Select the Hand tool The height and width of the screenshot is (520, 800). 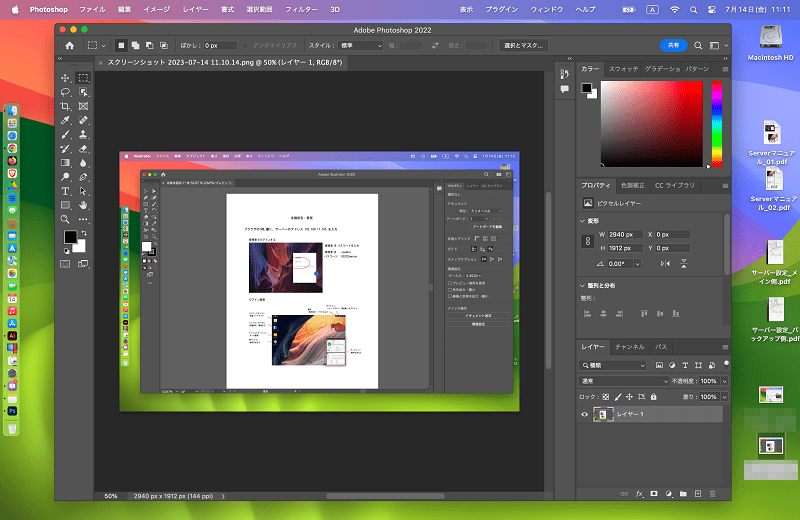coord(83,205)
